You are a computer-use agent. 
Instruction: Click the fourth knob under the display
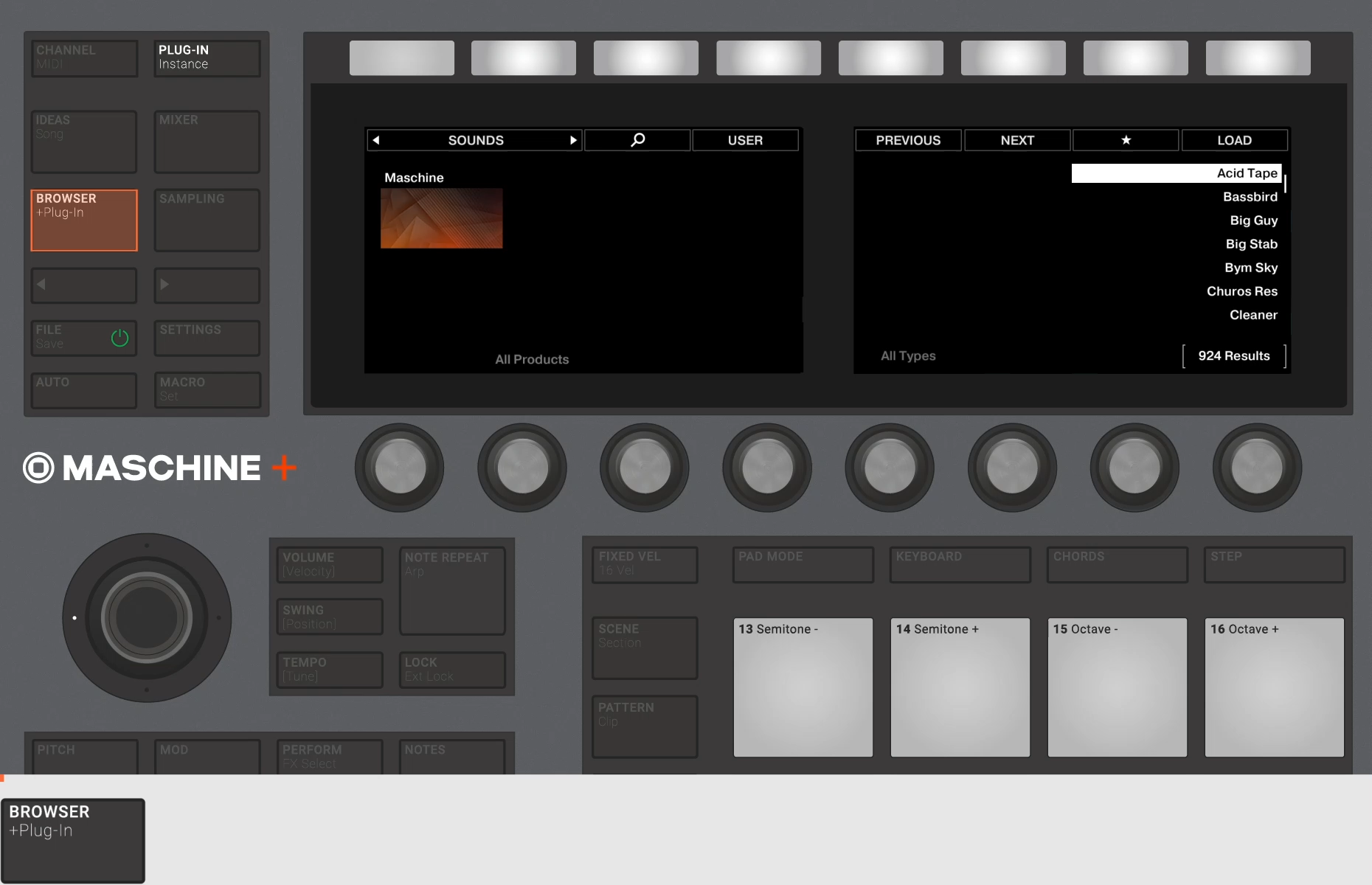point(767,467)
